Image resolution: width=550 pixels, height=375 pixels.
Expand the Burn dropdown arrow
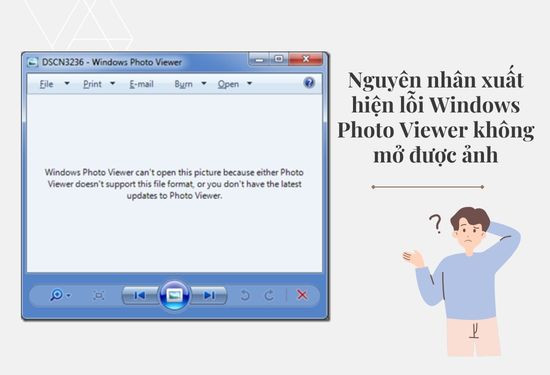pos(204,83)
